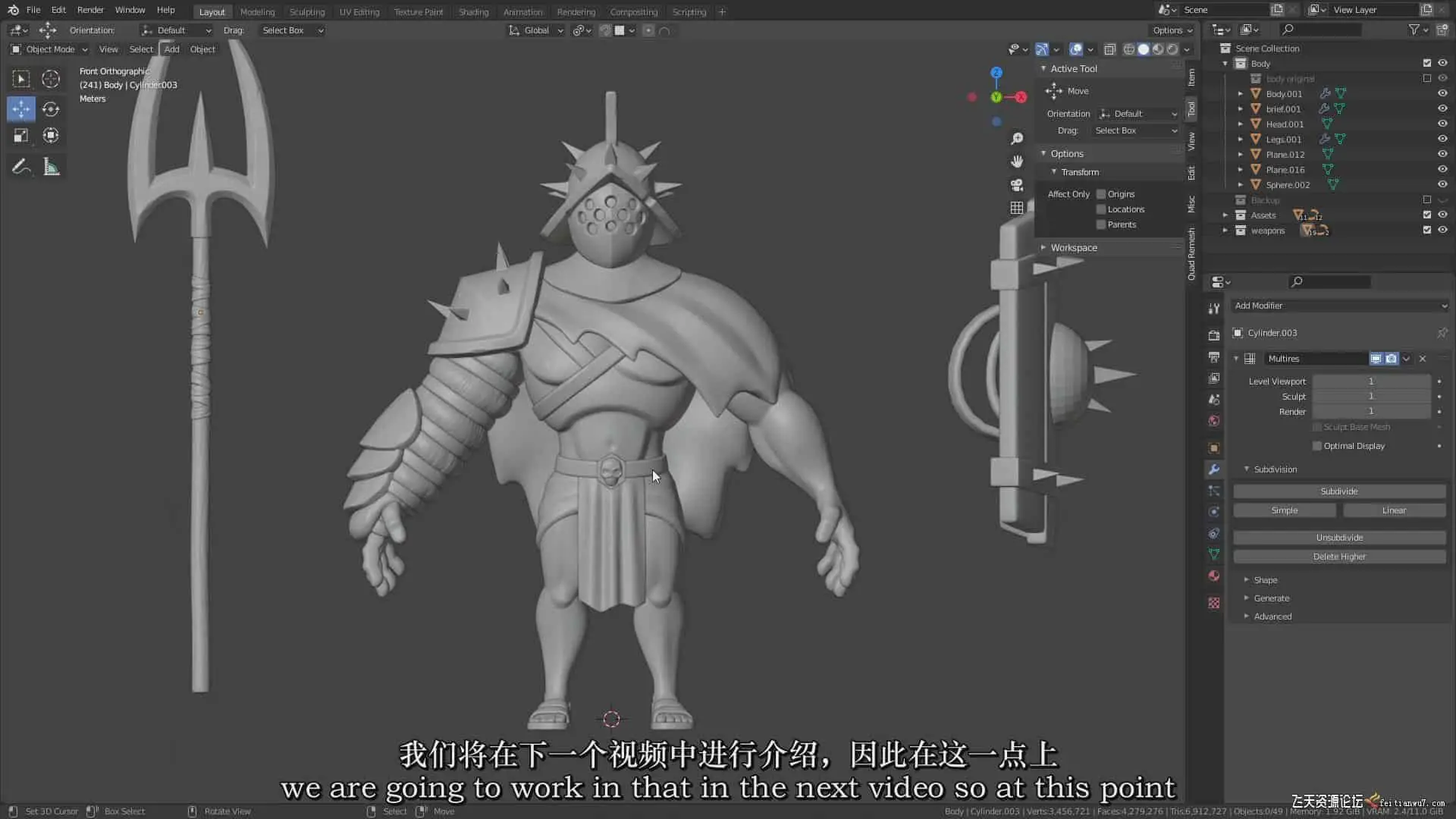Switch to Sculpting workspace tab
This screenshot has height=819, width=1456.
(x=306, y=12)
